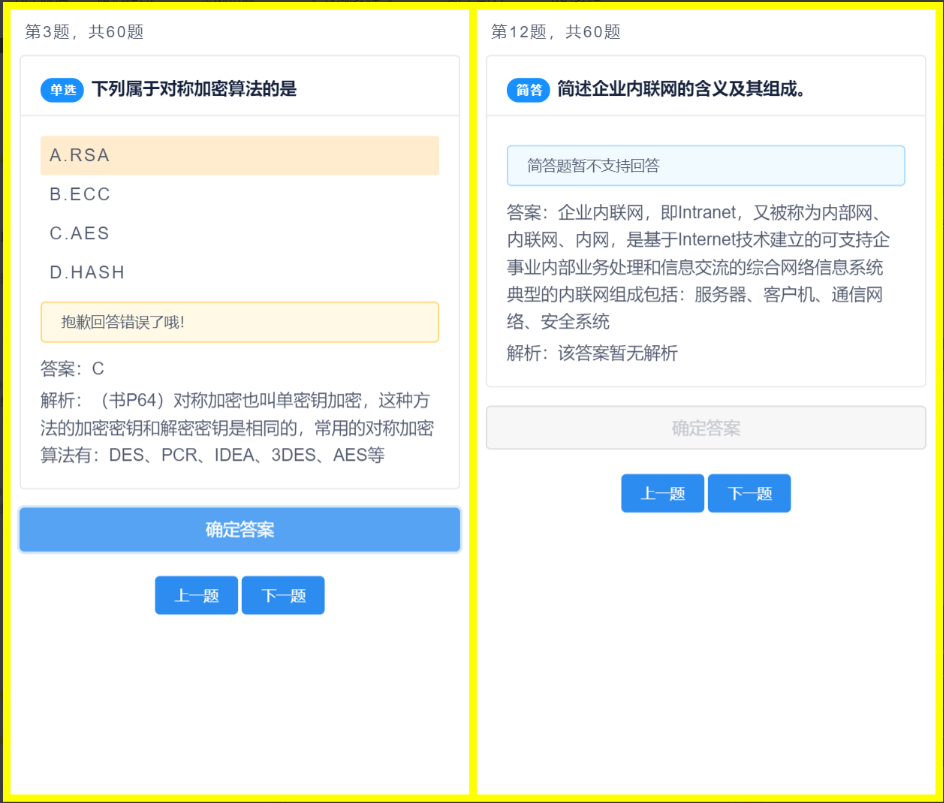Click the blue 简答 badge
Viewport: 944px width, 803px height.
(528, 90)
